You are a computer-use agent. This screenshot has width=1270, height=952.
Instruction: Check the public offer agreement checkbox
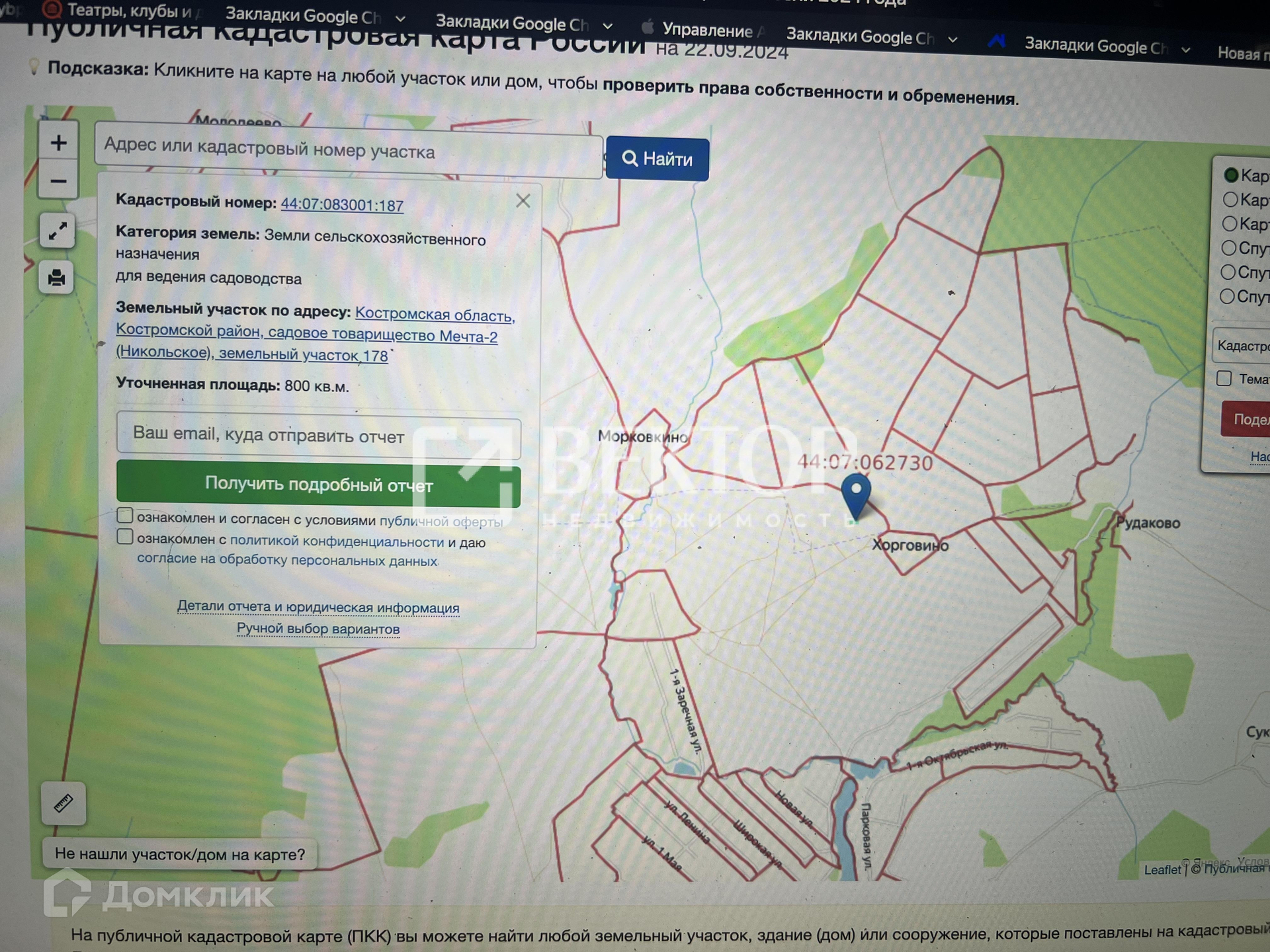click(x=125, y=516)
